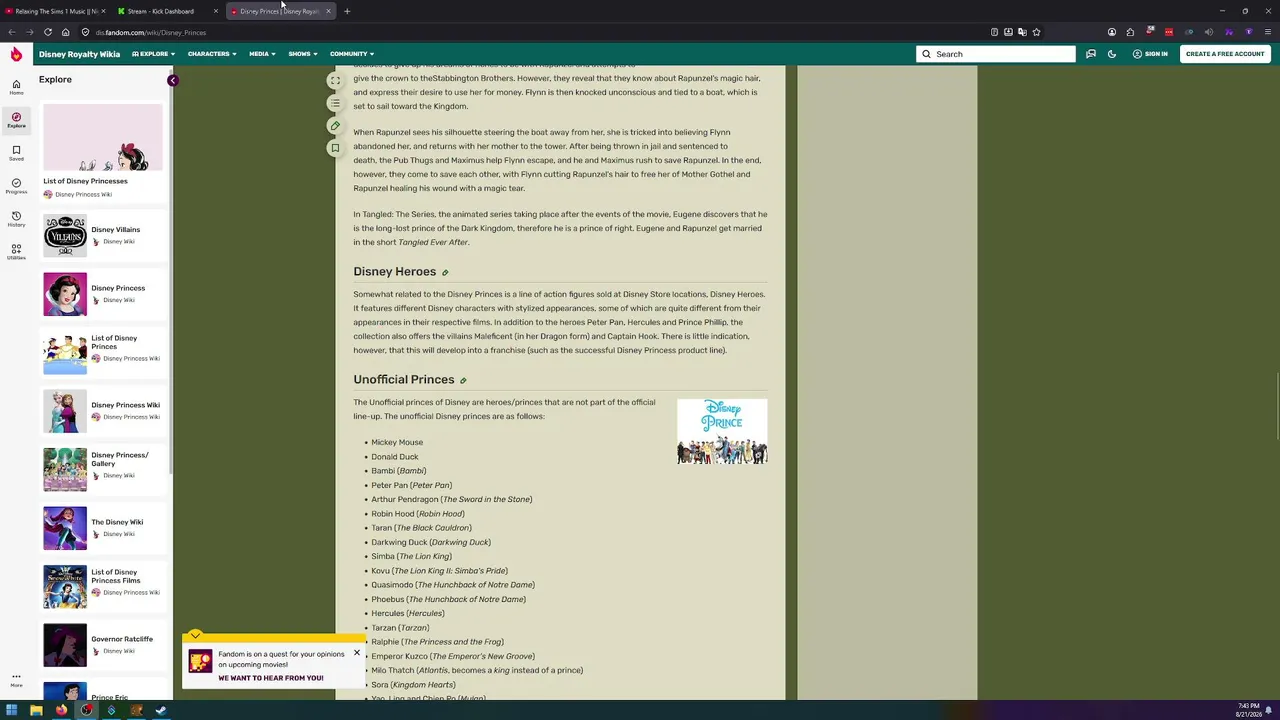Open Progress in the left sidebar
Screen dimensions: 1280x720
coord(16,186)
